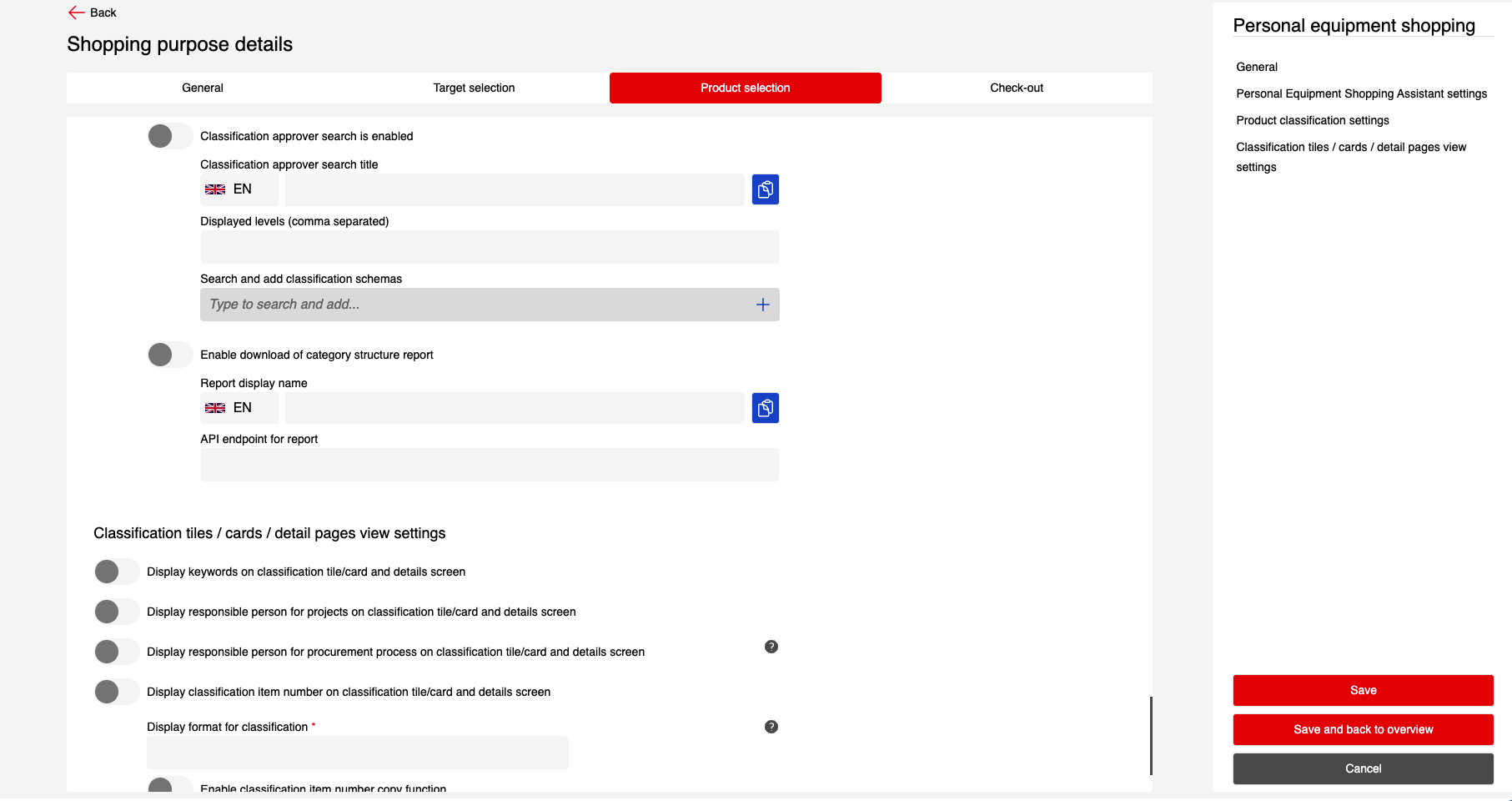Jump to Product classification settings section link

point(1312,120)
